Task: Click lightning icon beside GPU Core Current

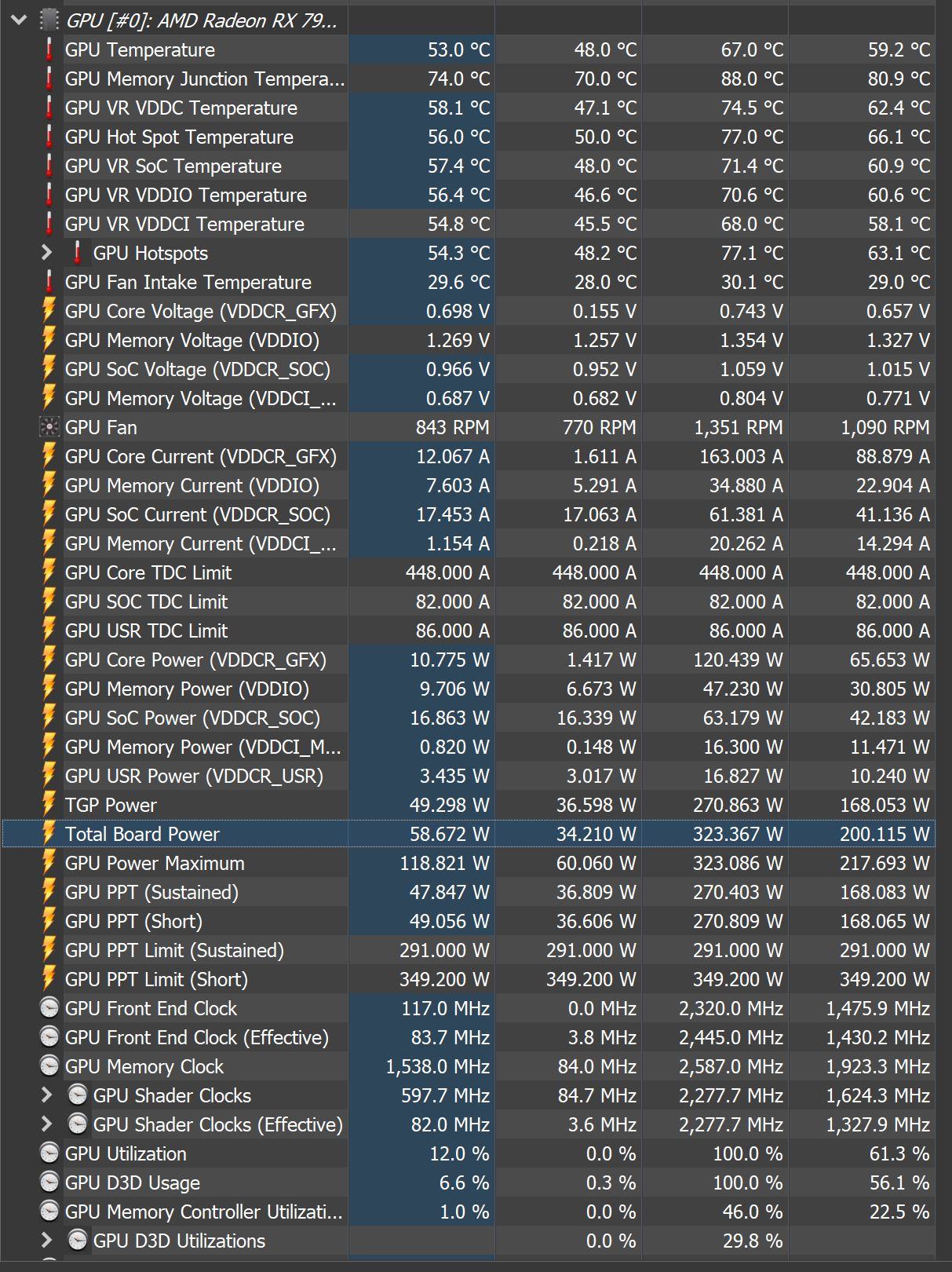Action: 49,456
